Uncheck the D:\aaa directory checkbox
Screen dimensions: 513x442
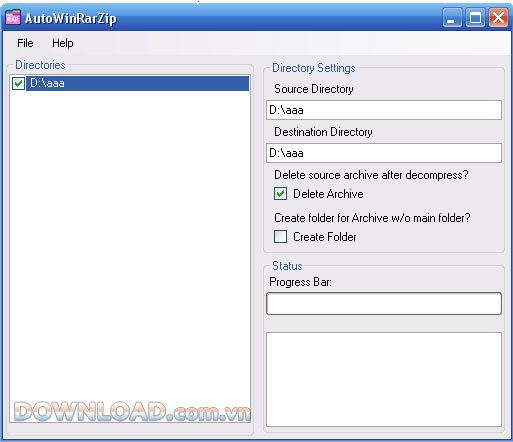(x=18, y=83)
